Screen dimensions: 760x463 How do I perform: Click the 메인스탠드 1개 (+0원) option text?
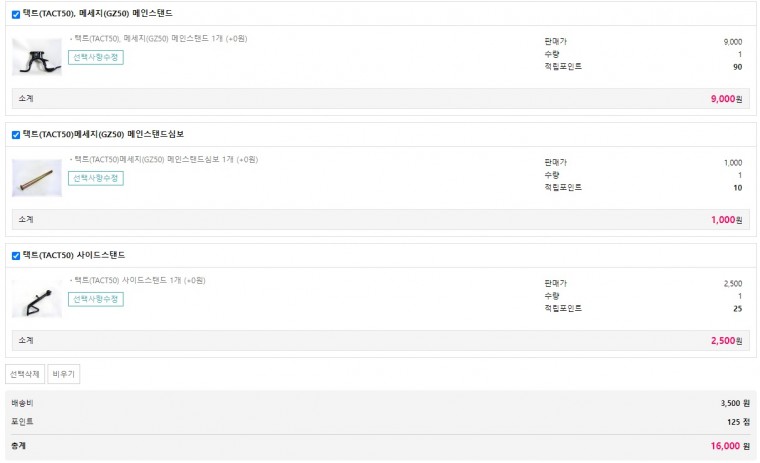(x=160, y=38)
